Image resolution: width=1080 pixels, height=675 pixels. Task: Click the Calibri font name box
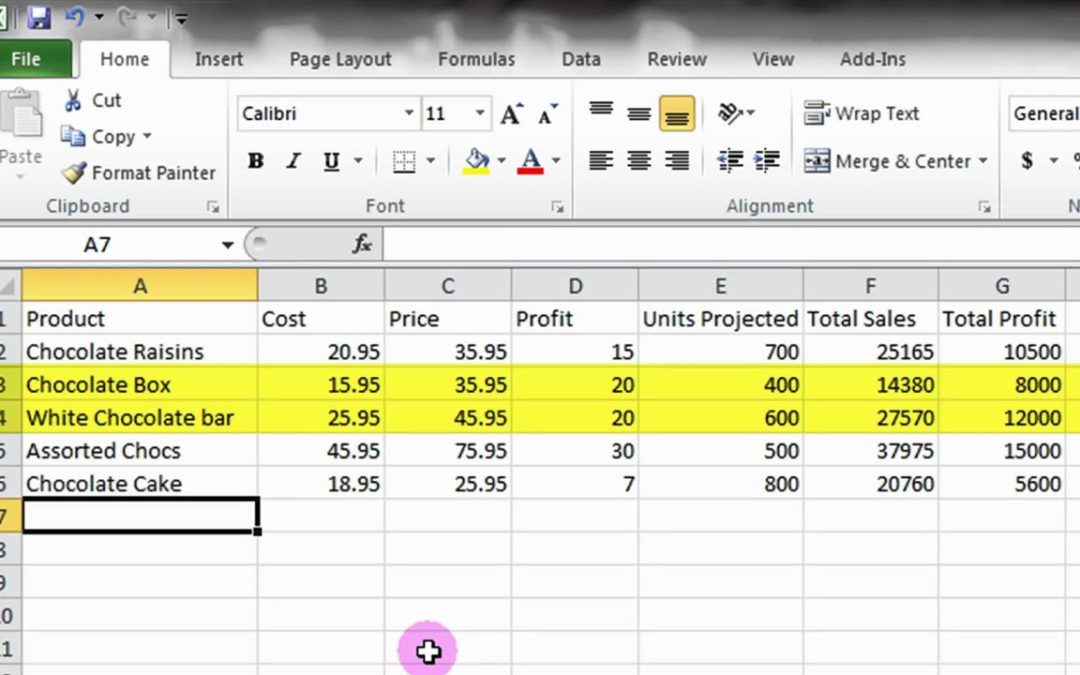pos(320,113)
